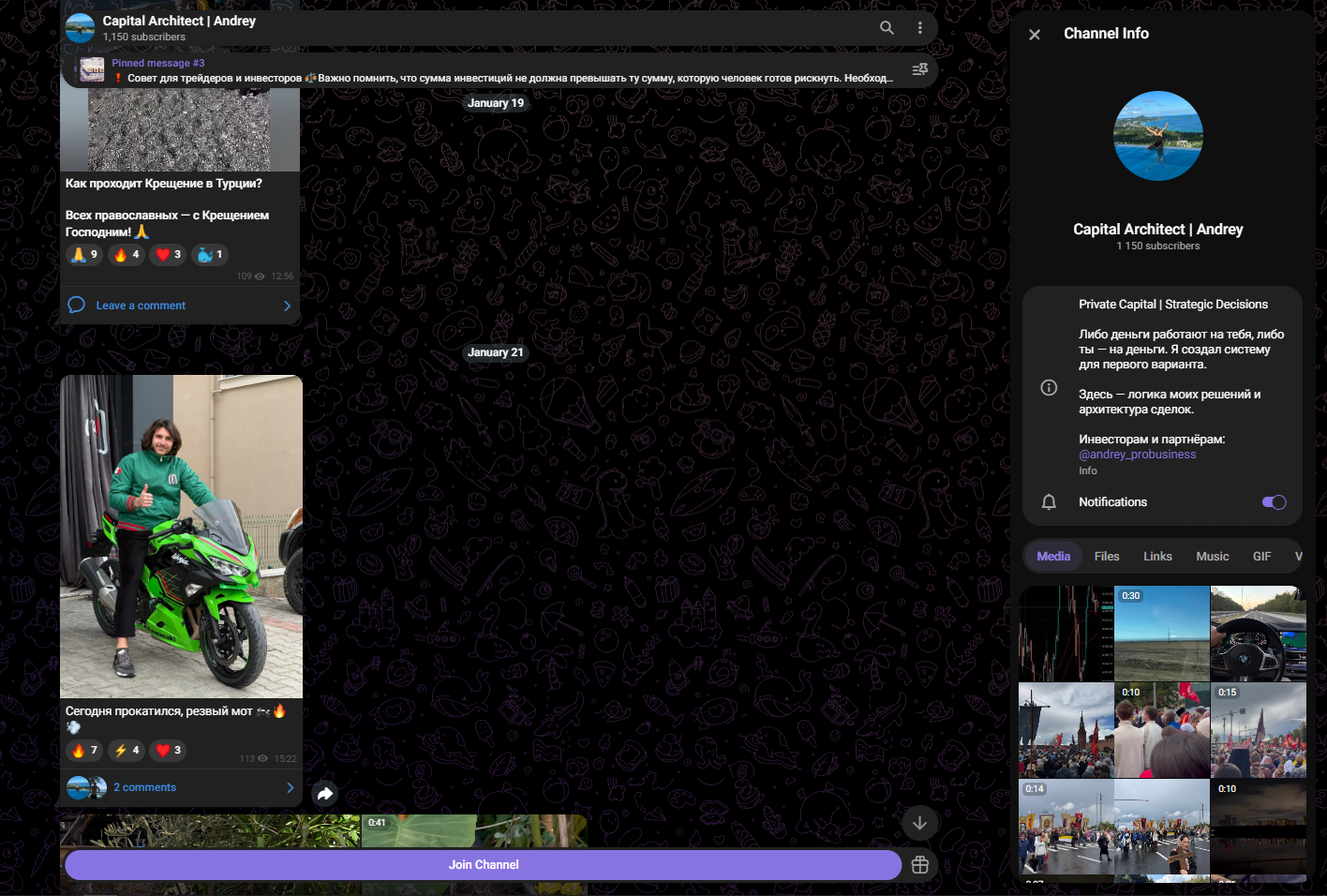
Task: Toggle lightning reaction with count 4
Action: point(127,751)
